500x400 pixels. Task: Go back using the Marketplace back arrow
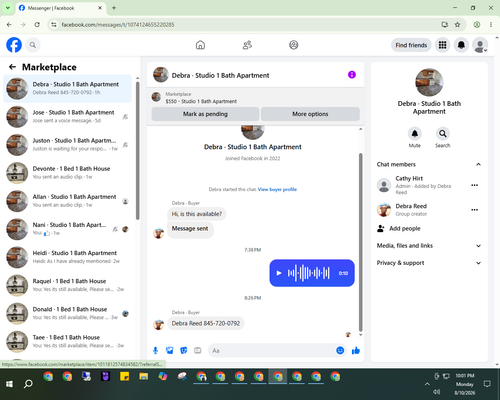coord(13,67)
